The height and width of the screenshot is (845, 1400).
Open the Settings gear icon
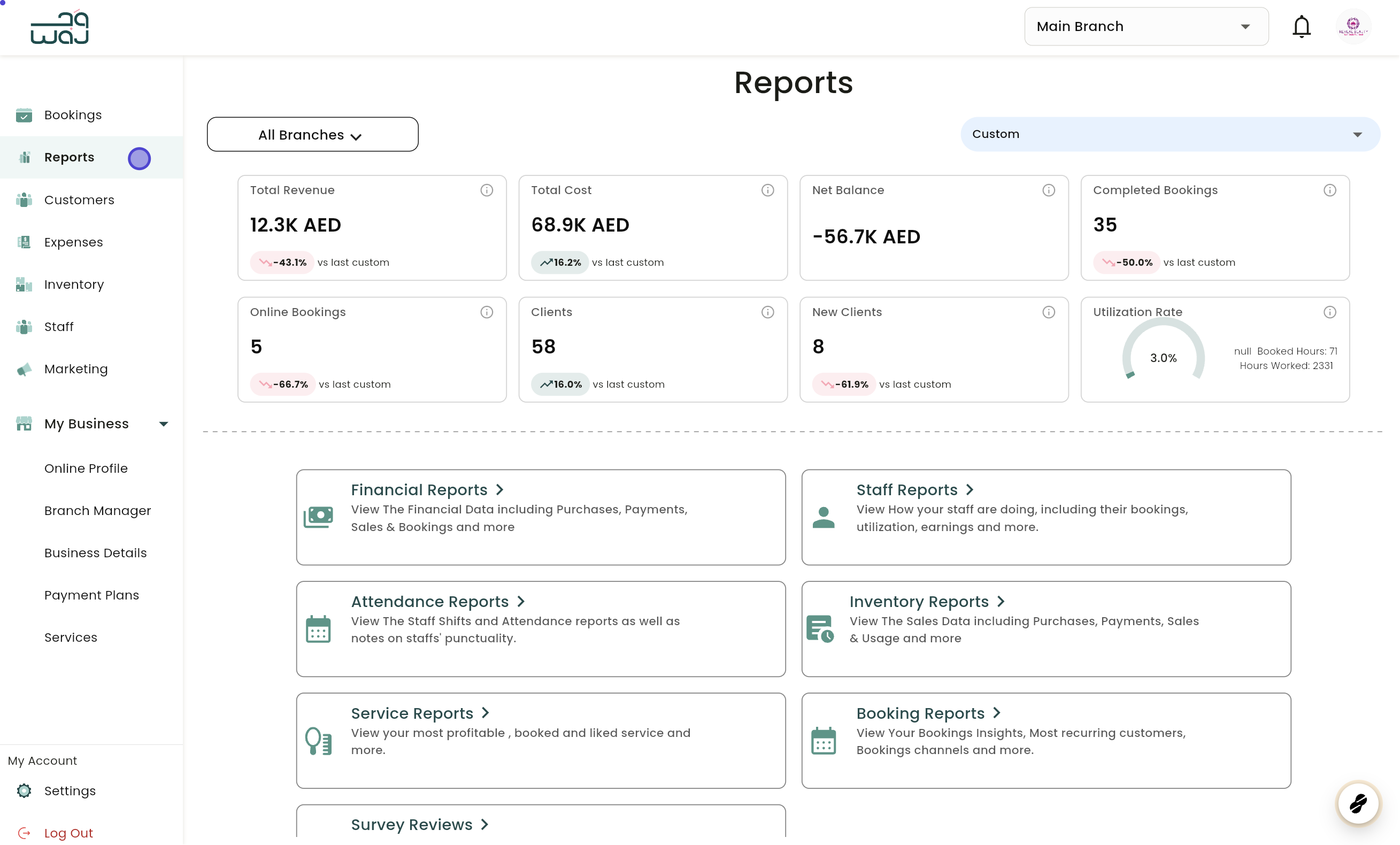(24, 790)
